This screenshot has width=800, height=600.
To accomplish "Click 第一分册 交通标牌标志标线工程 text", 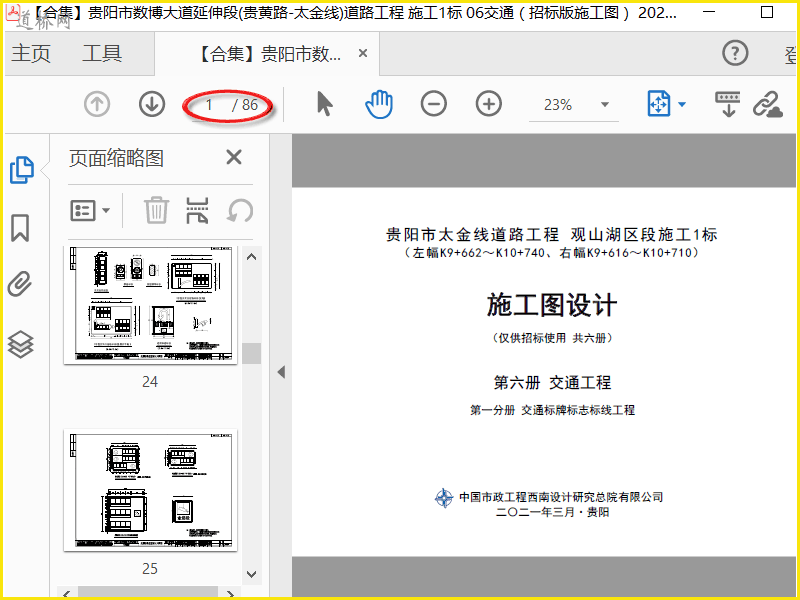I will [x=552, y=410].
